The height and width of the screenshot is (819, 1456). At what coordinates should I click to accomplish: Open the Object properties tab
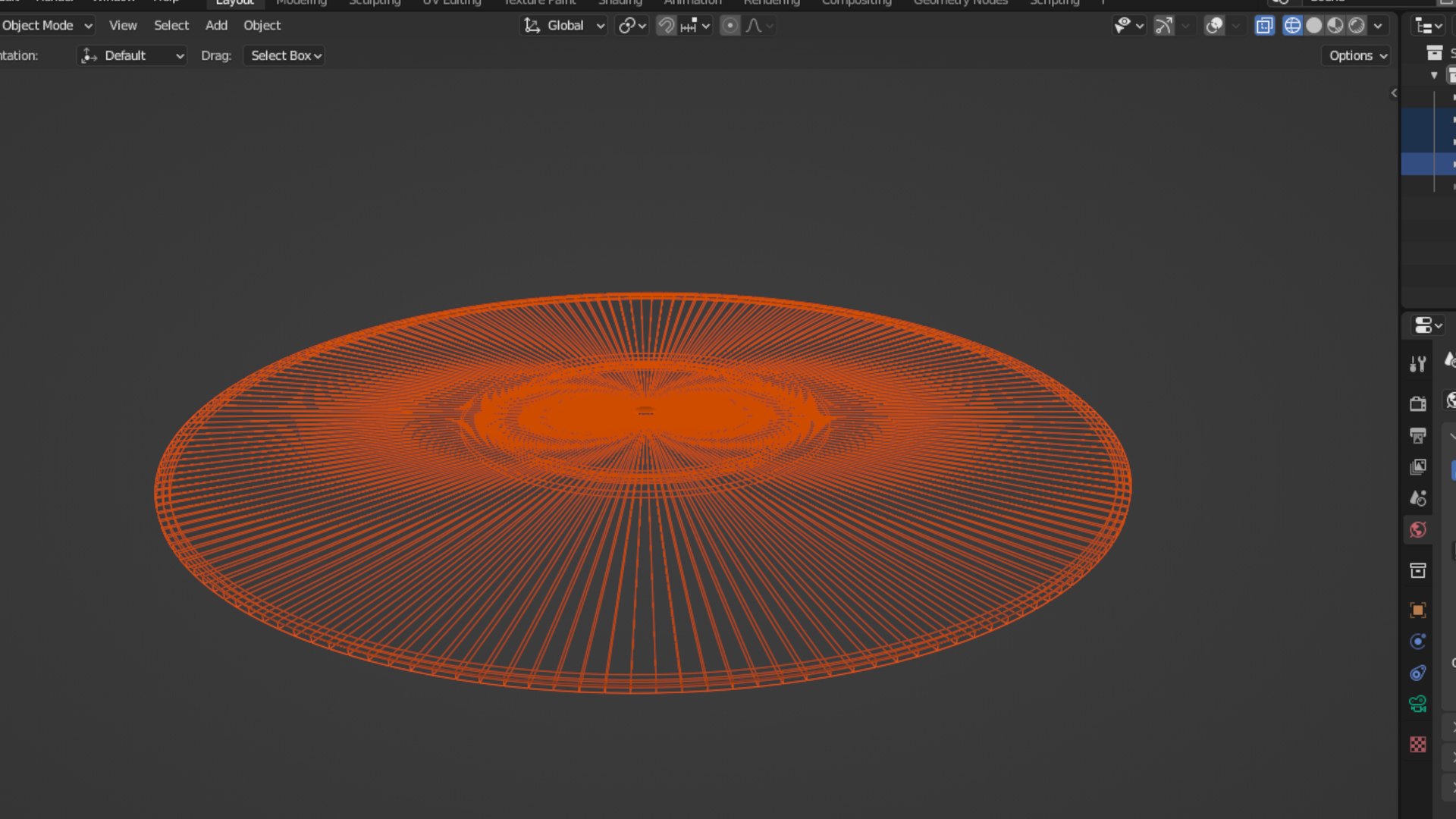(1417, 610)
